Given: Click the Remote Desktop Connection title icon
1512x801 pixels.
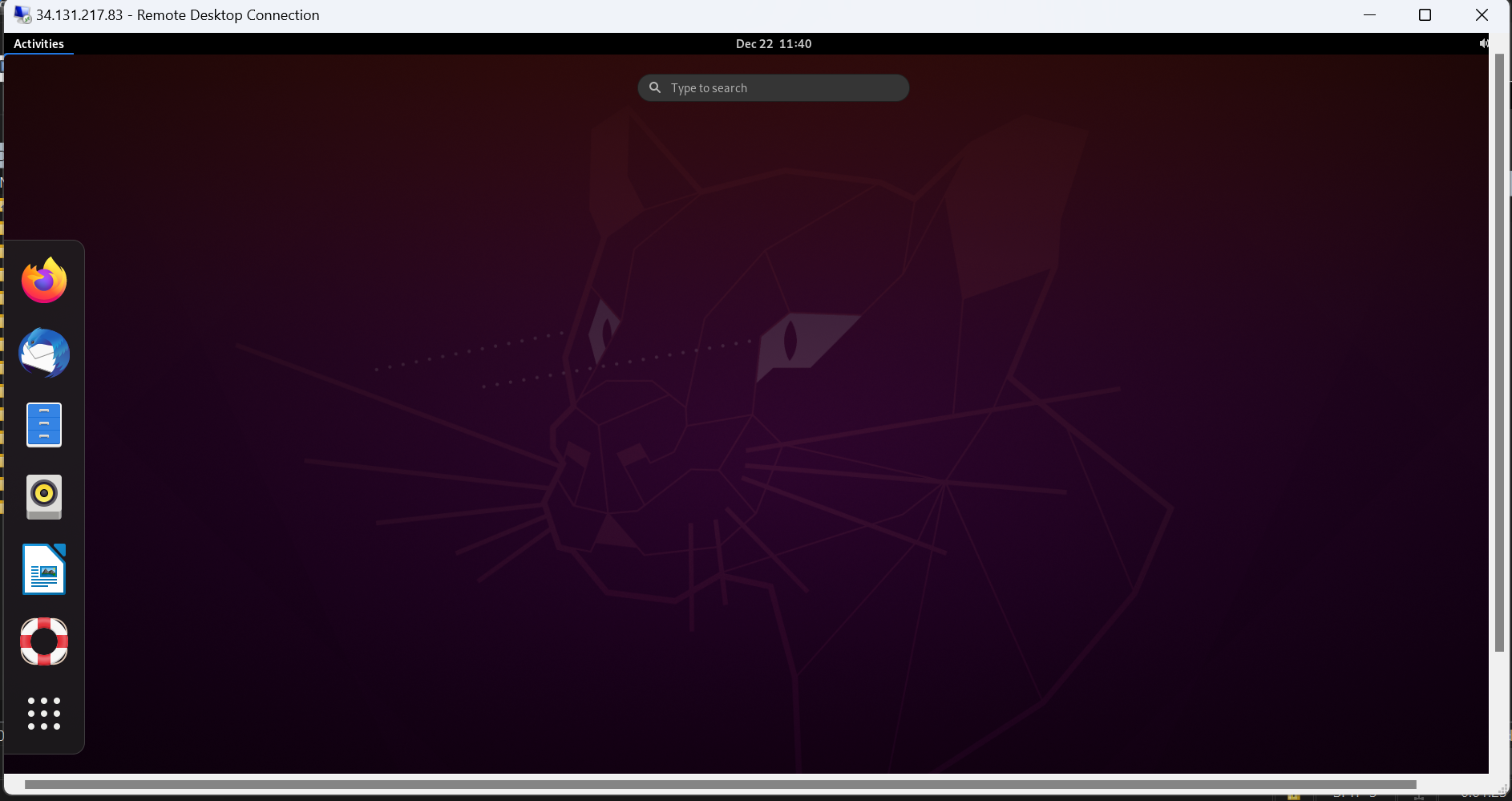Looking at the screenshot, I should (22, 14).
